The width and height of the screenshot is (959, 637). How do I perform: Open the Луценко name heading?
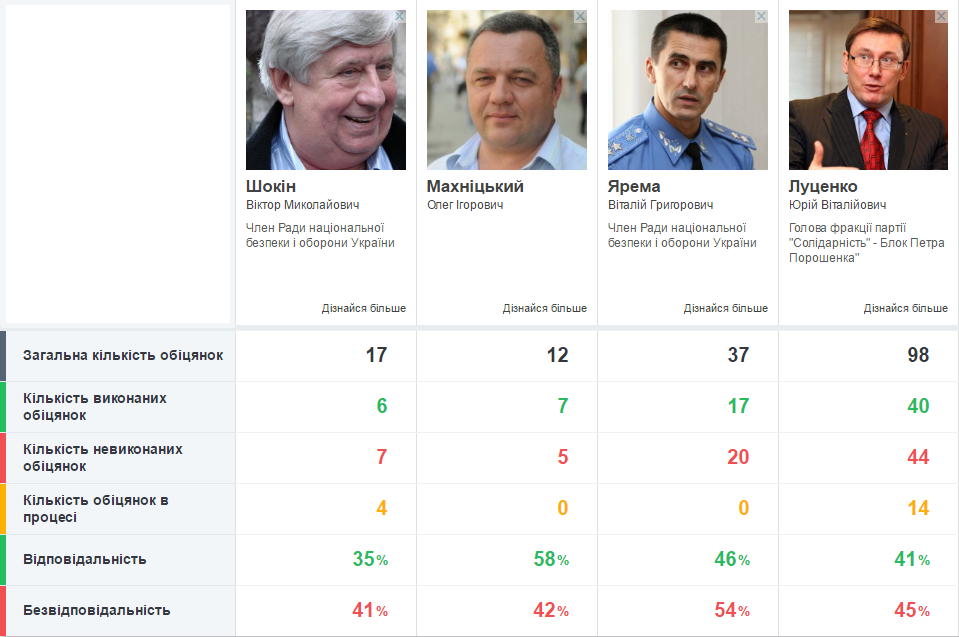pyautogui.click(x=823, y=186)
